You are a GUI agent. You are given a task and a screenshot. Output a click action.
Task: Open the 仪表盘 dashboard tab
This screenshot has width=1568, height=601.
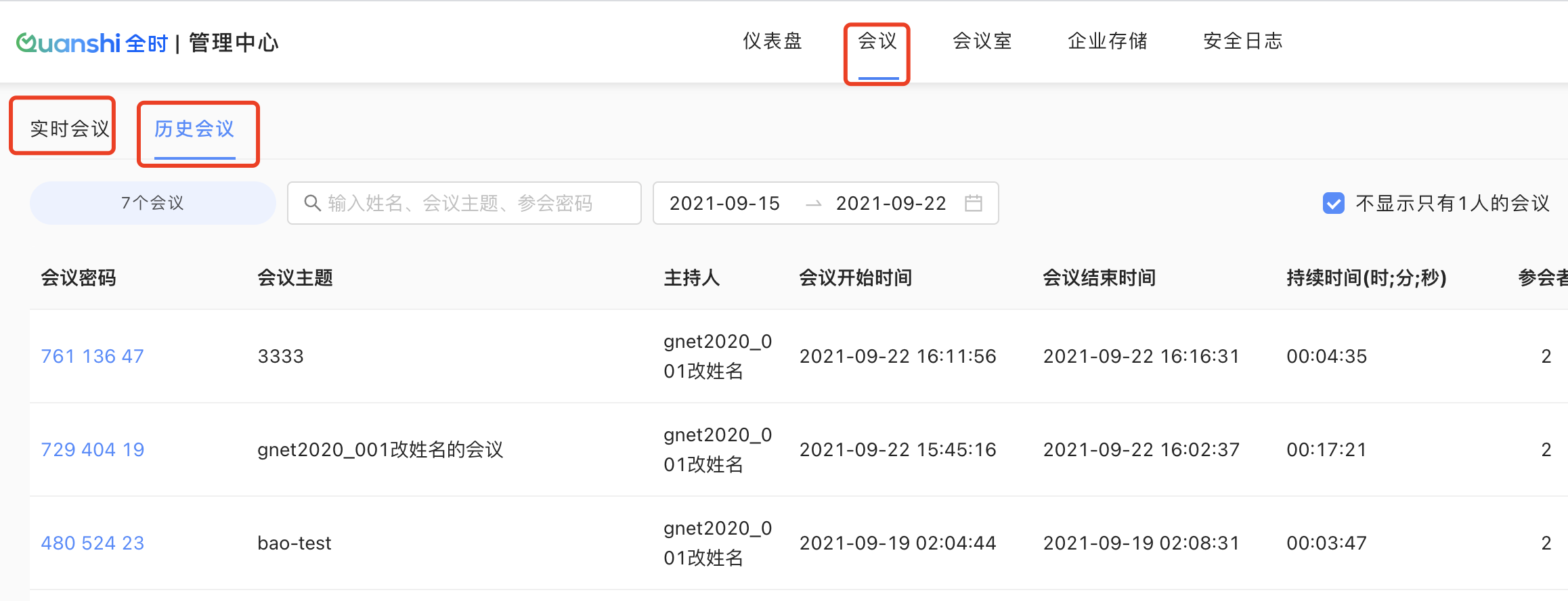pos(772,41)
